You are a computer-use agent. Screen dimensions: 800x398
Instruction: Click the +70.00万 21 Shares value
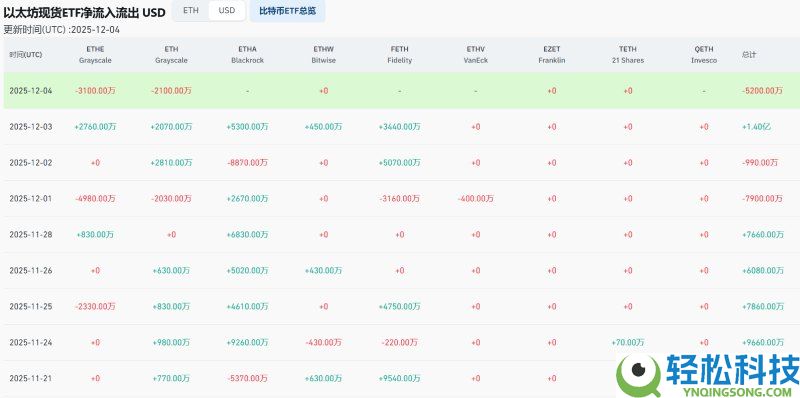pos(628,342)
